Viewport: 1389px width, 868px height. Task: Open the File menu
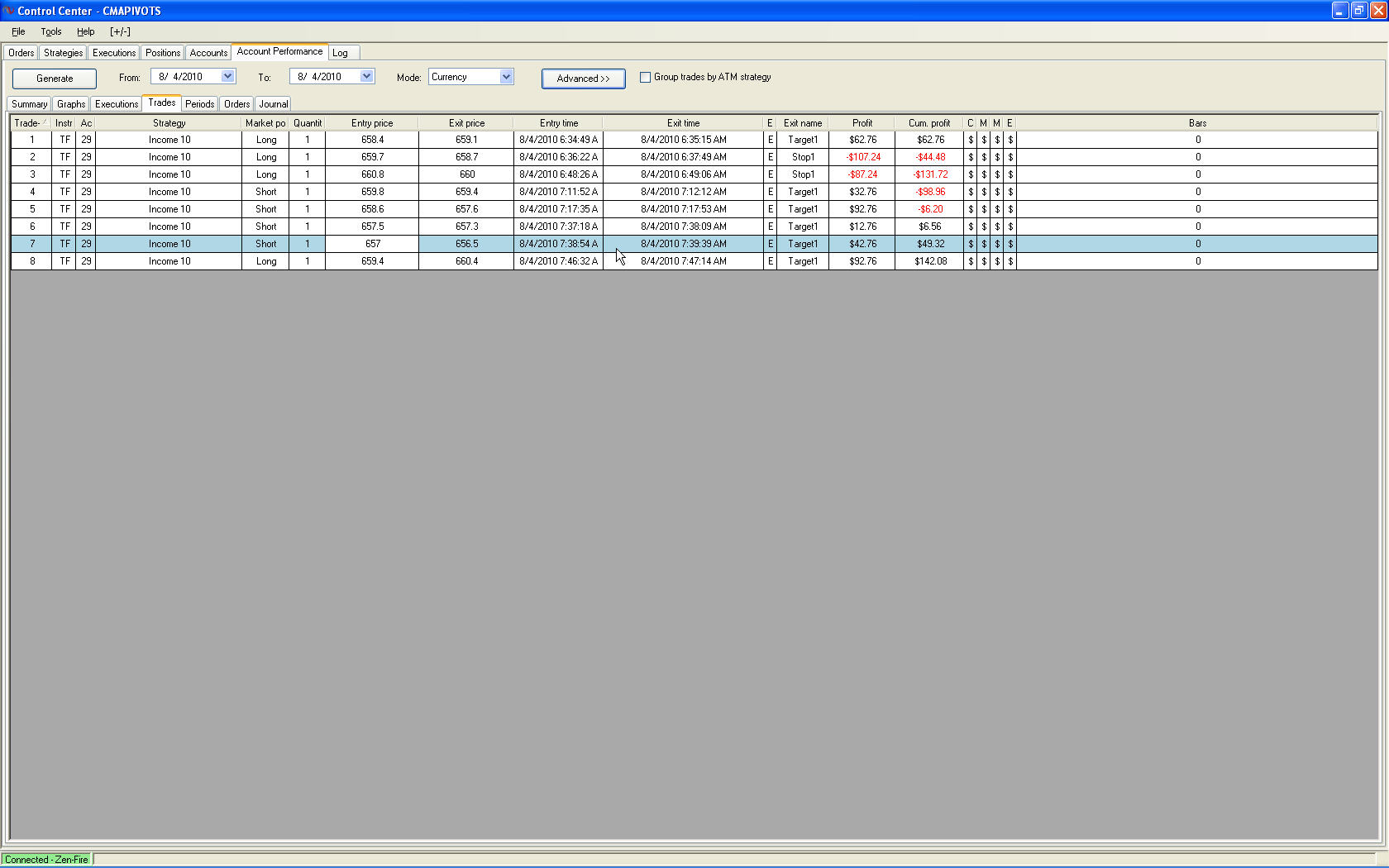[x=18, y=31]
